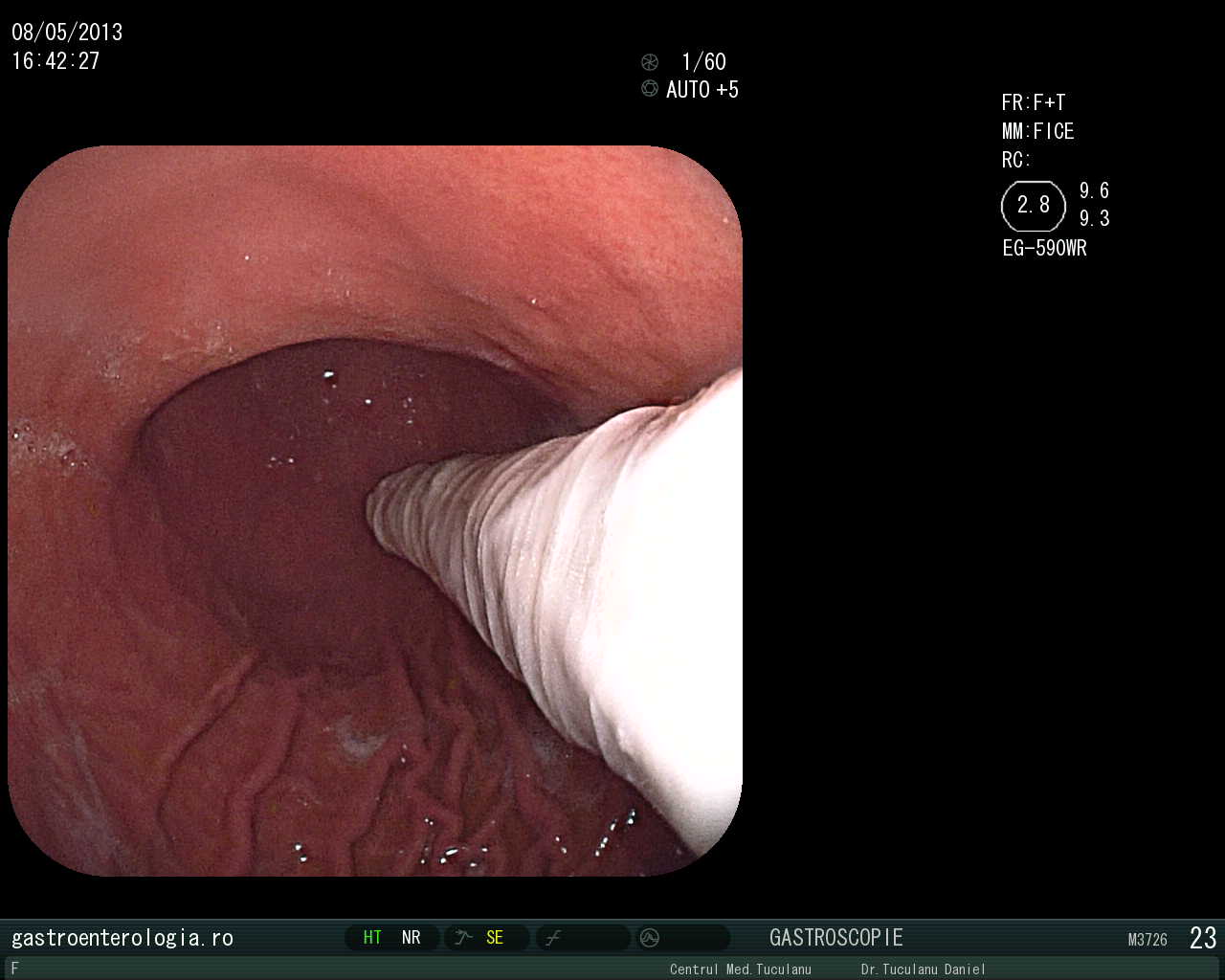Click the circular waveform icon in status bar
The image size is (1225, 980).
[x=649, y=938]
